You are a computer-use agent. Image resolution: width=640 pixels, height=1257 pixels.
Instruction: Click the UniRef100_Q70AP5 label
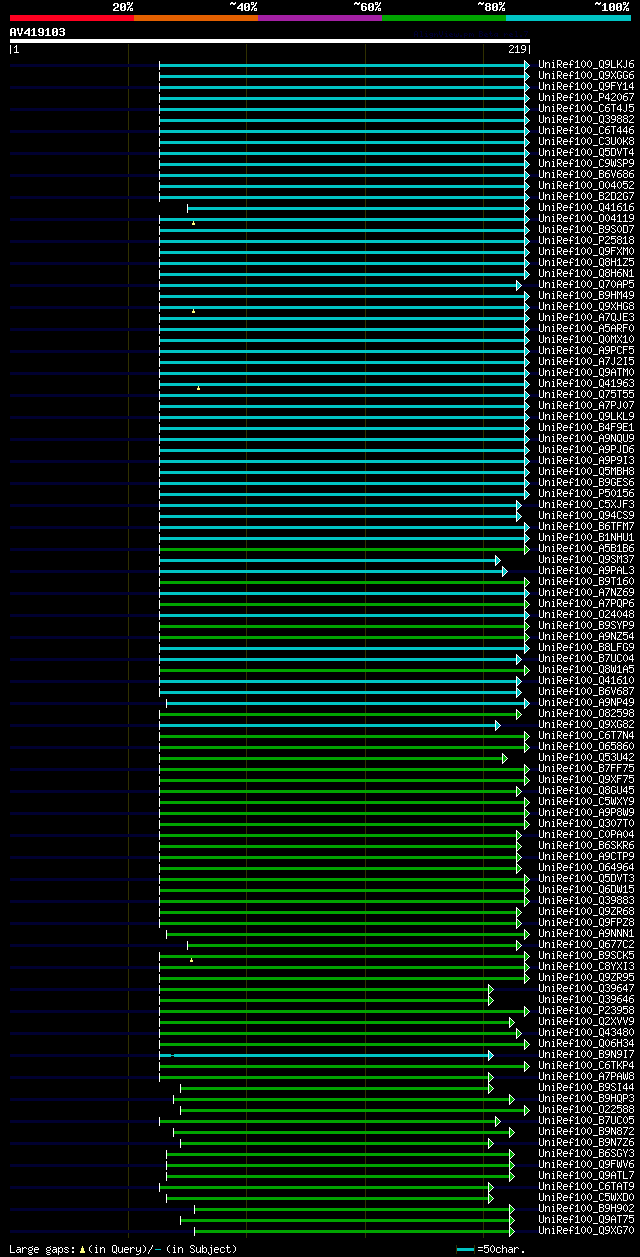click(x=586, y=284)
